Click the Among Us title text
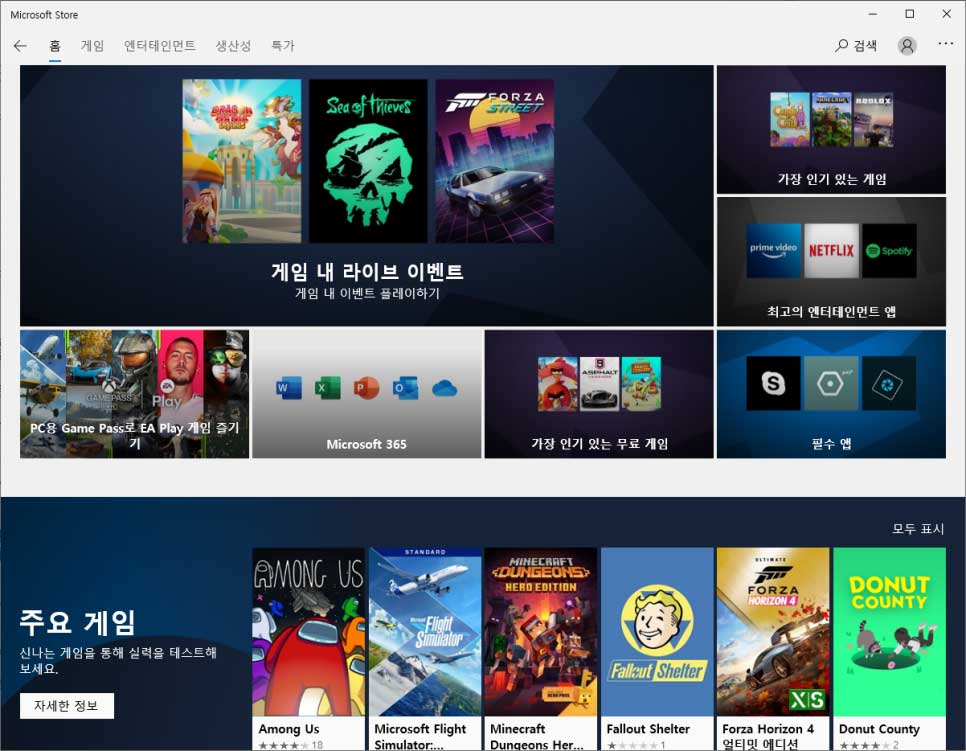This screenshot has height=751, width=966. [x=288, y=729]
